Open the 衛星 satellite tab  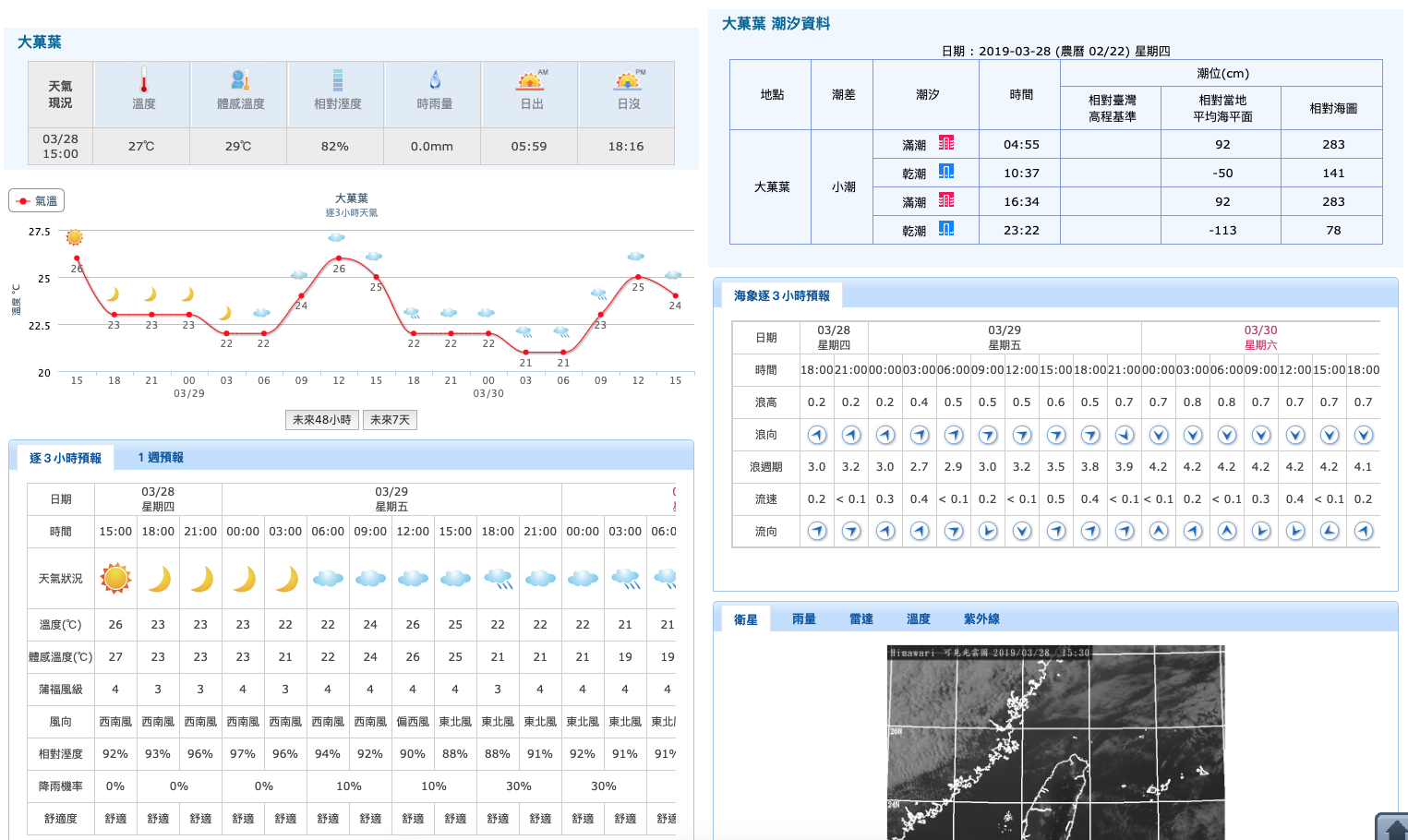pyautogui.click(x=746, y=619)
